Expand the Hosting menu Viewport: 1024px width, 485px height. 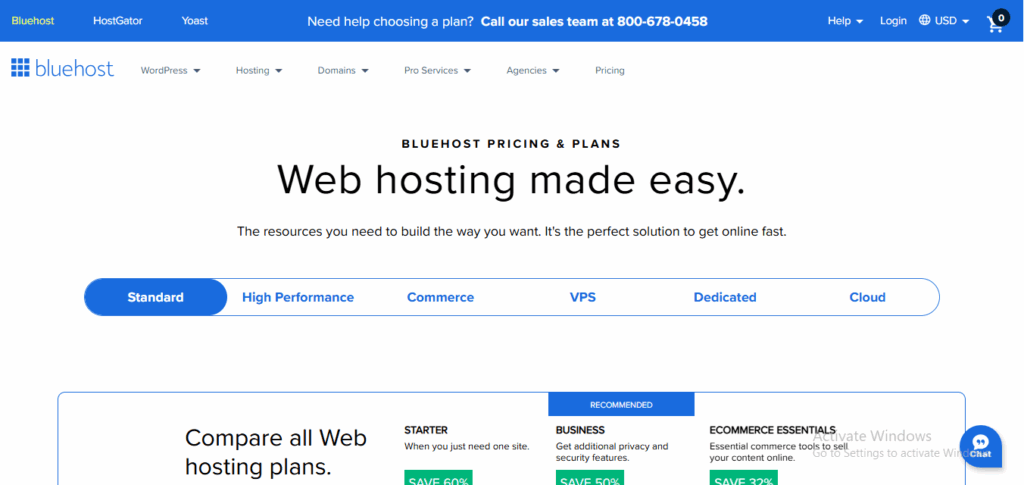(x=259, y=70)
